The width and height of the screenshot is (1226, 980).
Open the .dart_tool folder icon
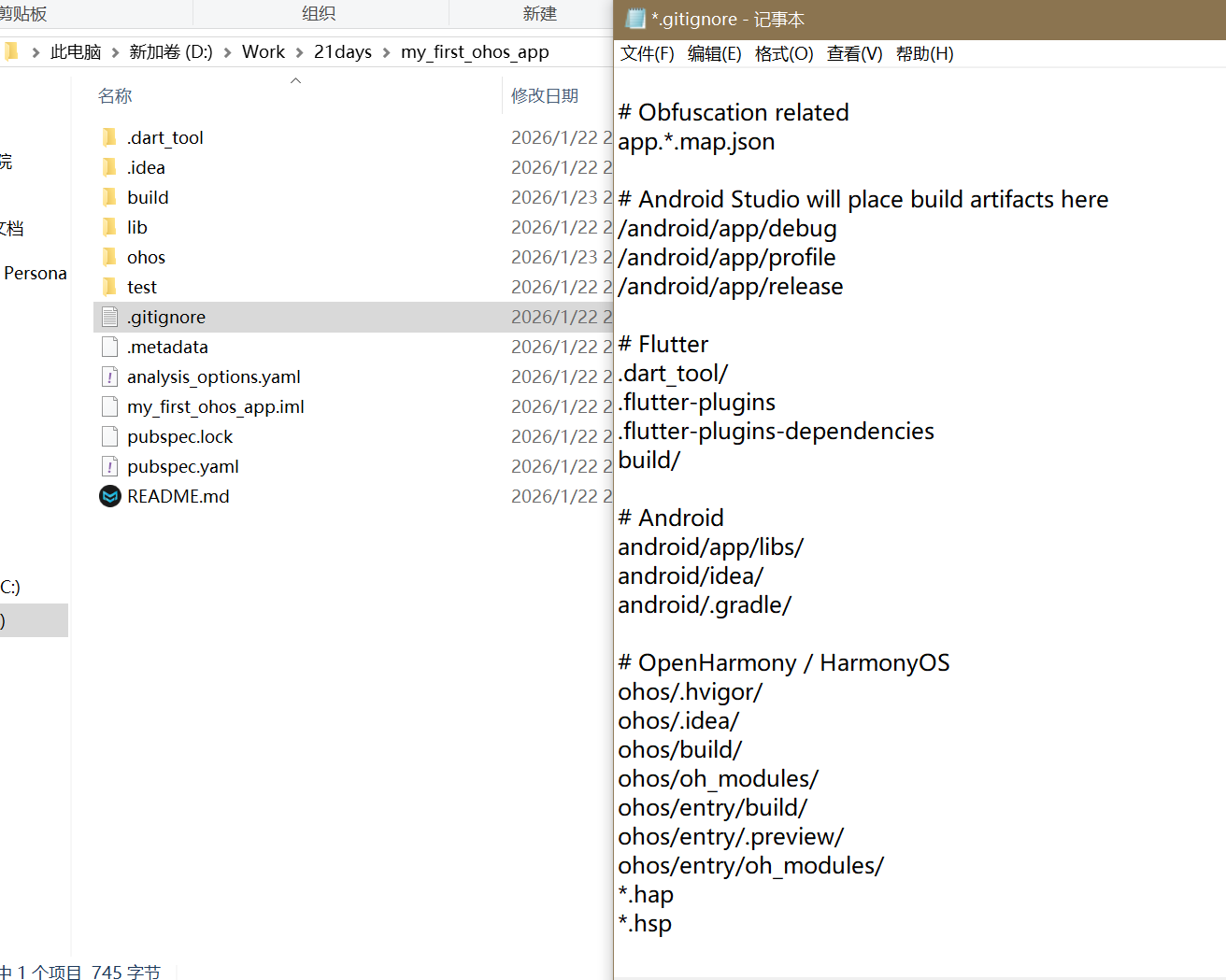(109, 137)
